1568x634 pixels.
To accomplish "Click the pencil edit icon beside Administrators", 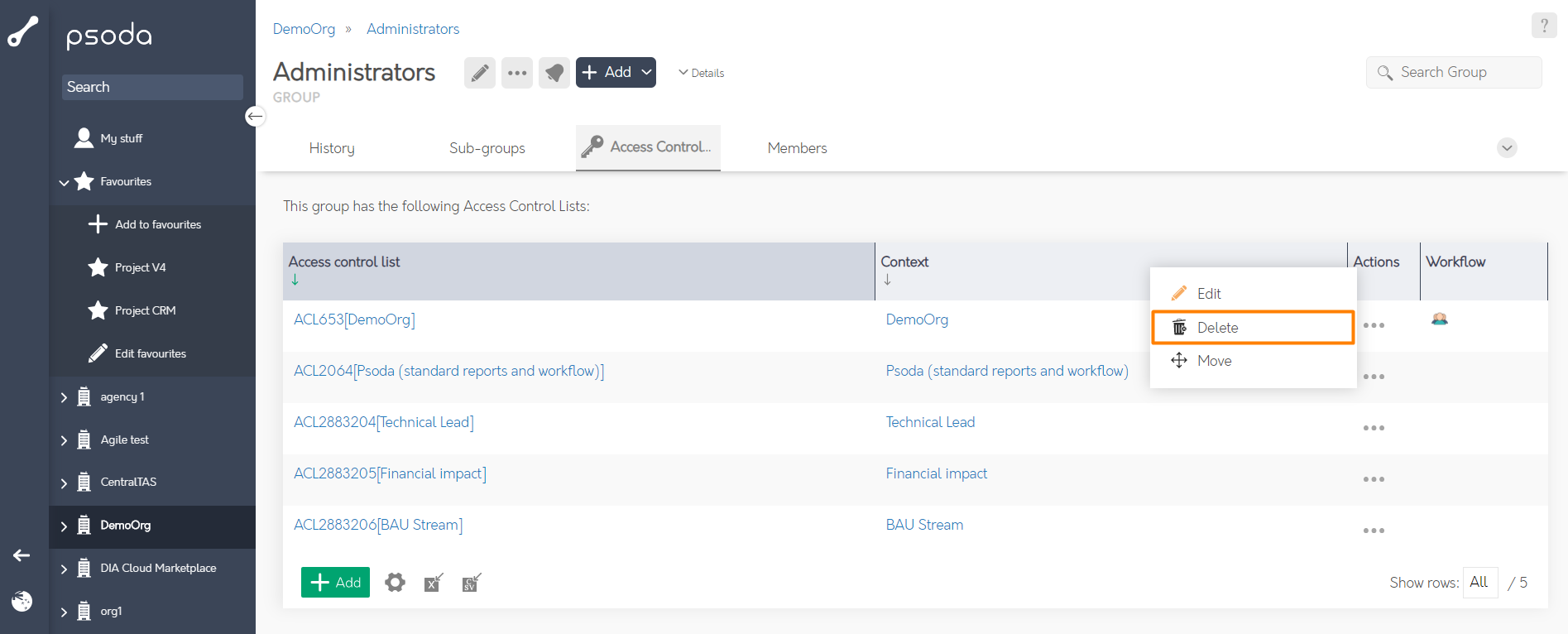I will tap(480, 73).
